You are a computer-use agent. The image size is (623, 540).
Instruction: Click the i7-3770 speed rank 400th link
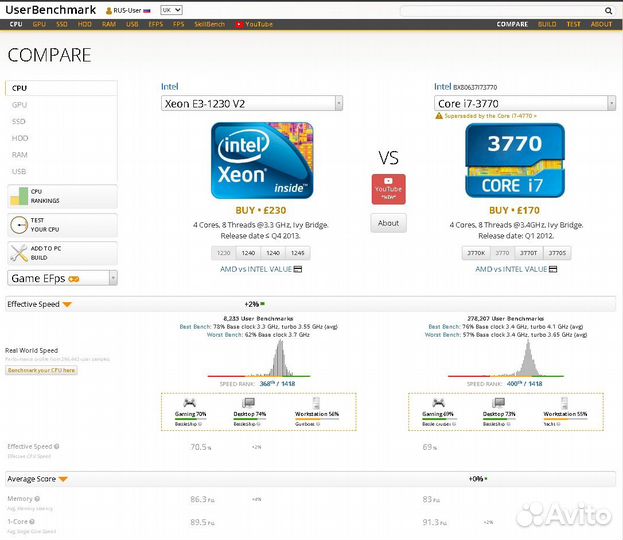click(524, 384)
